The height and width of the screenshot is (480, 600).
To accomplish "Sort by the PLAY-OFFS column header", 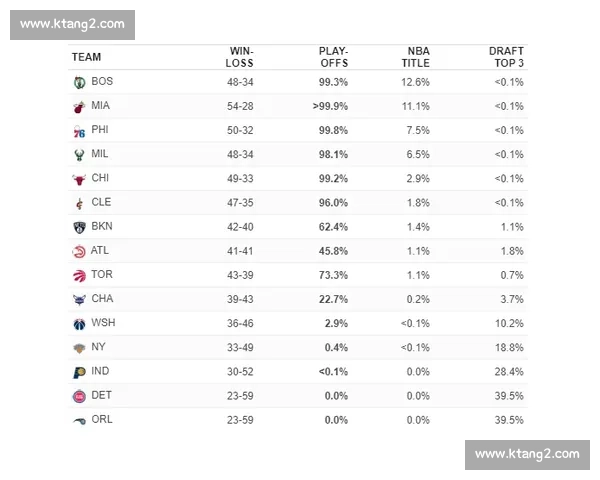I will [334, 57].
